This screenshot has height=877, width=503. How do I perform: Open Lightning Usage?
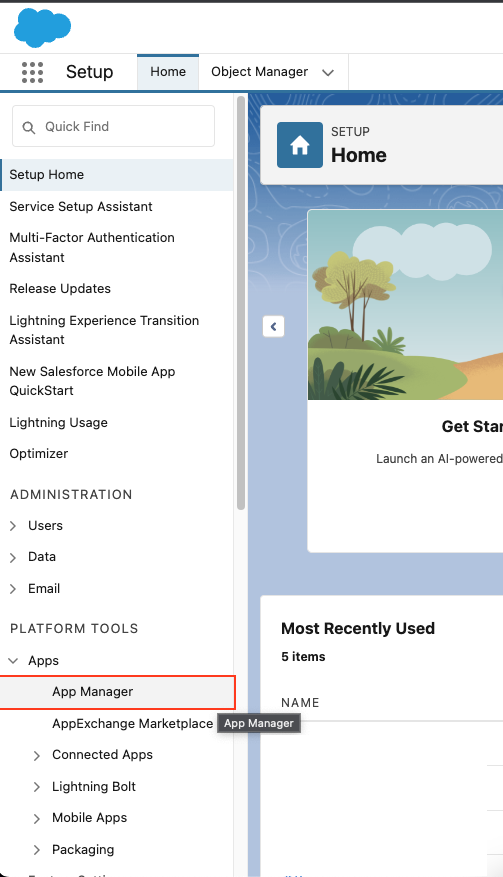pos(58,423)
